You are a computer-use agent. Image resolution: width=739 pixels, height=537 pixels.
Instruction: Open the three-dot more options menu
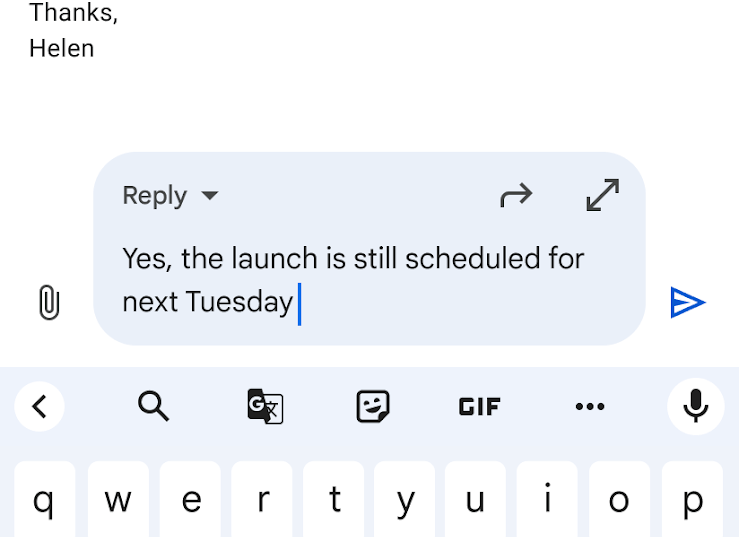click(x=590, y=406)
